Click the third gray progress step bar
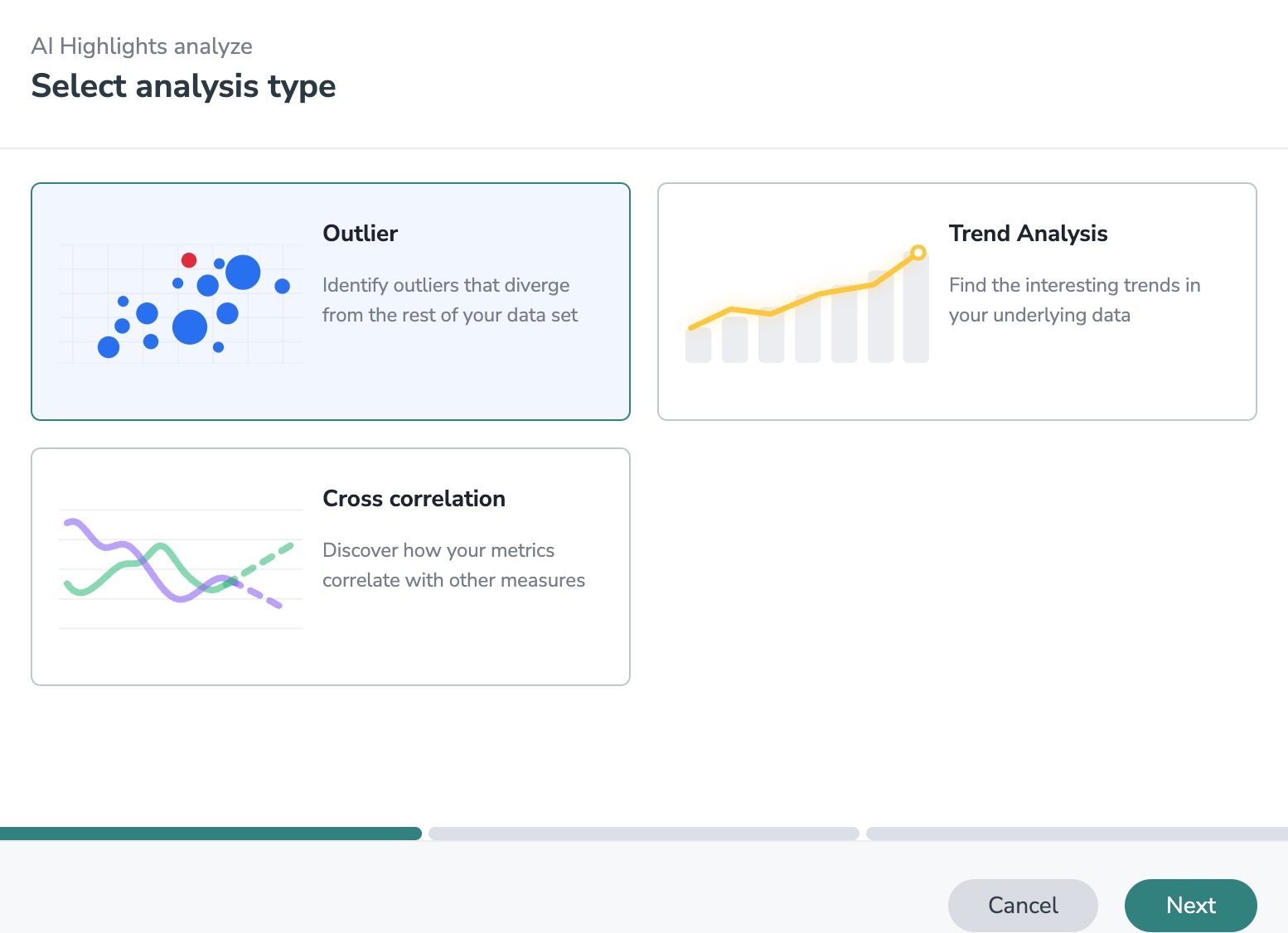 1076,834
